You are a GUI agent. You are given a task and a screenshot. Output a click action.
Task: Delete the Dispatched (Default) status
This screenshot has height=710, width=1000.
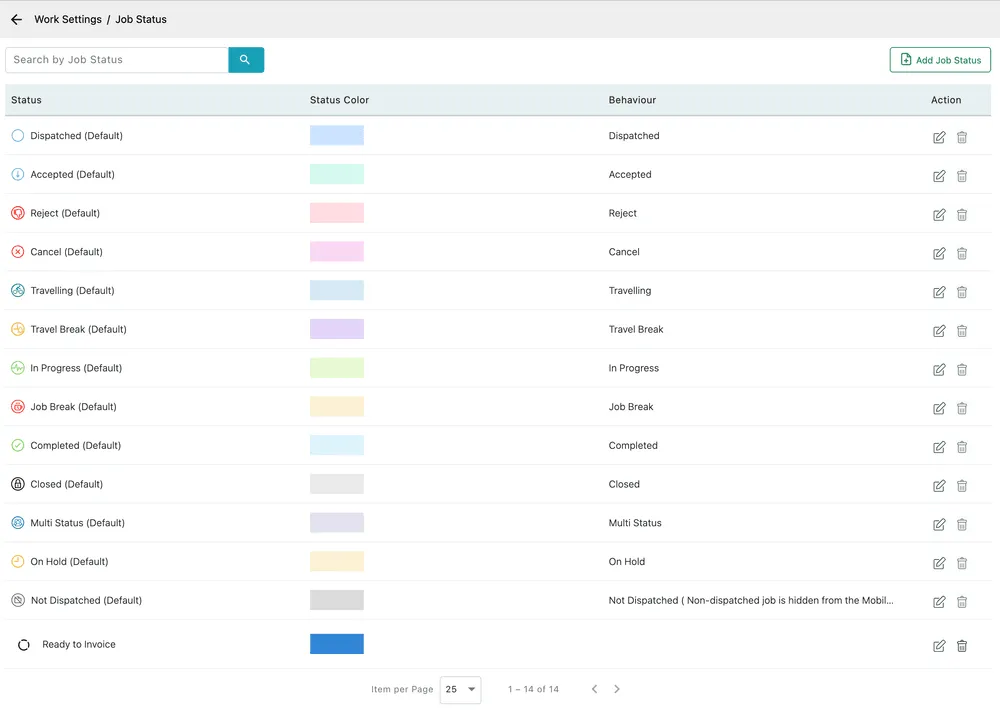click(x=962, y=137)
